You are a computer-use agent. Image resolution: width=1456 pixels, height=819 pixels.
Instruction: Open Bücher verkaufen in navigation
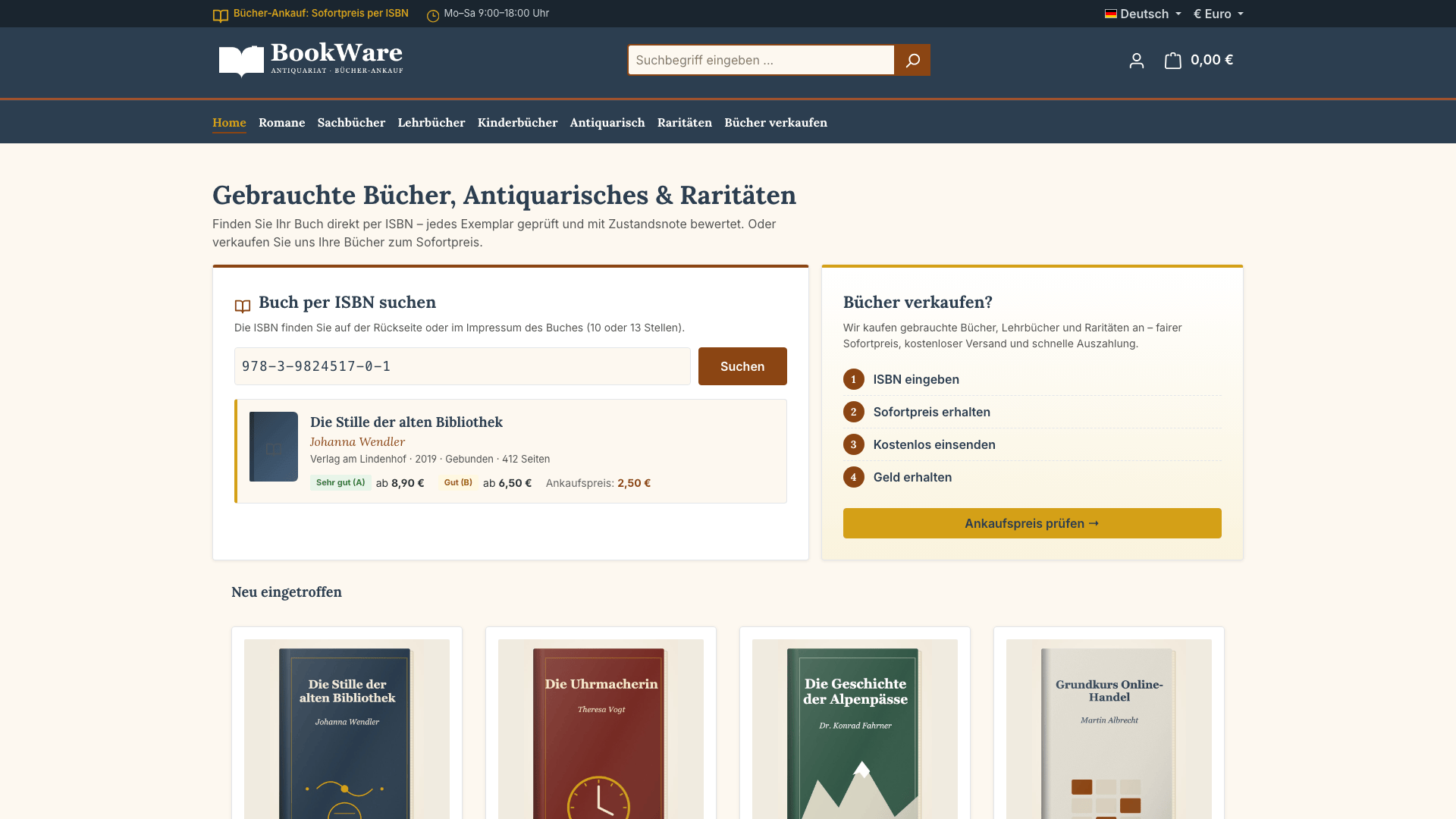[x=776, y=122]
